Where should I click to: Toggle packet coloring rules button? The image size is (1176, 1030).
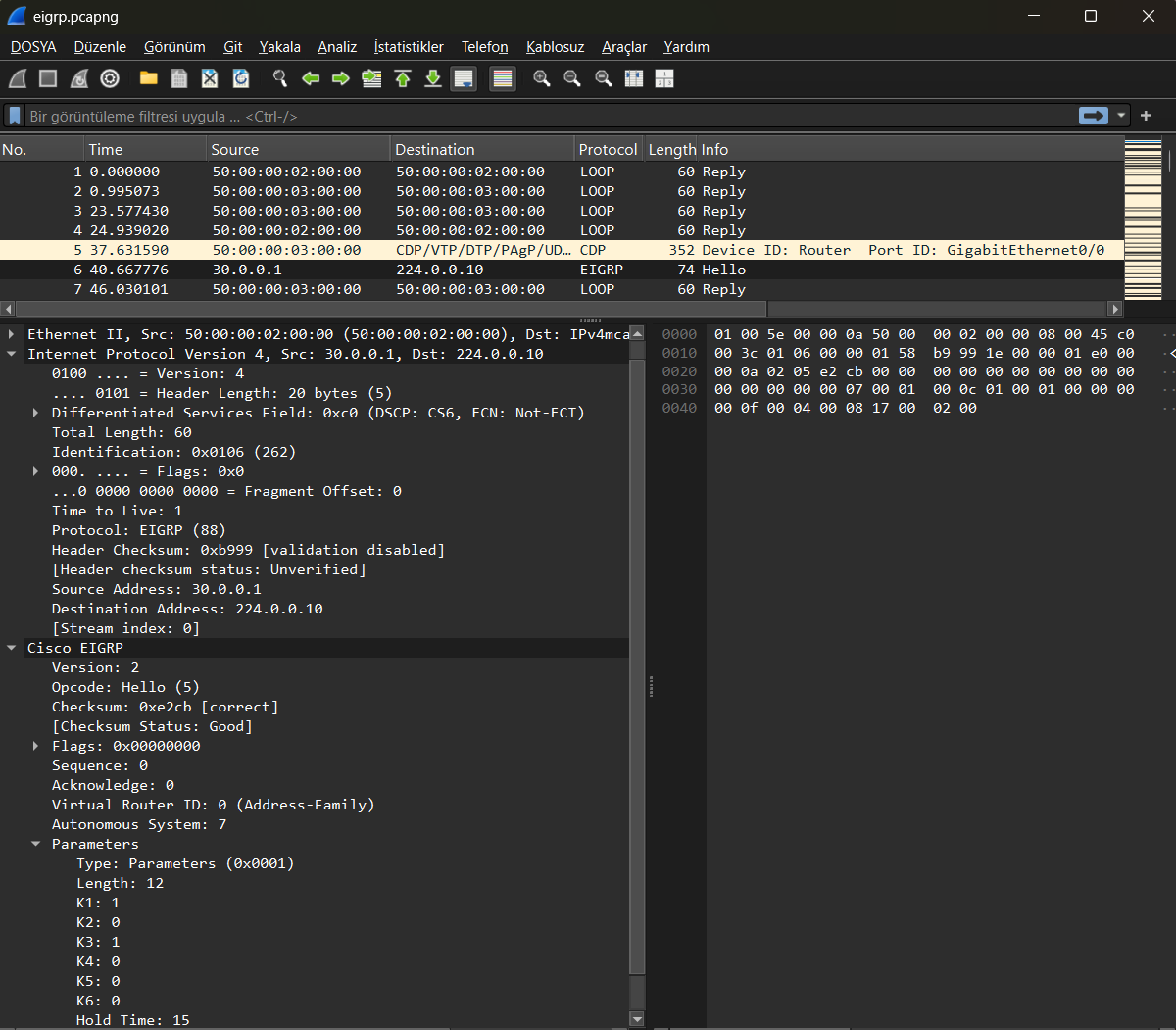503,78
